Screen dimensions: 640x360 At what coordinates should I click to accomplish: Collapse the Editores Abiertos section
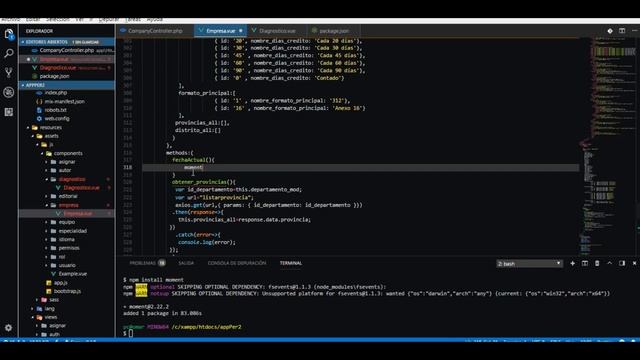(23, 42)
